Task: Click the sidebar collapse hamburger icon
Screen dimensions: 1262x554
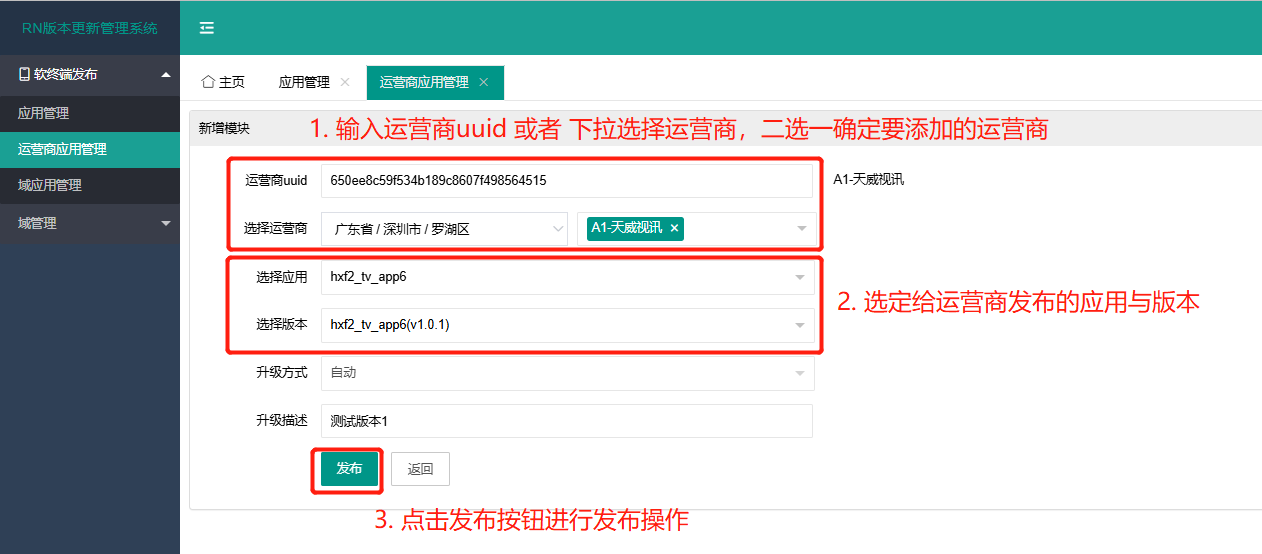Action: (207, 28)
